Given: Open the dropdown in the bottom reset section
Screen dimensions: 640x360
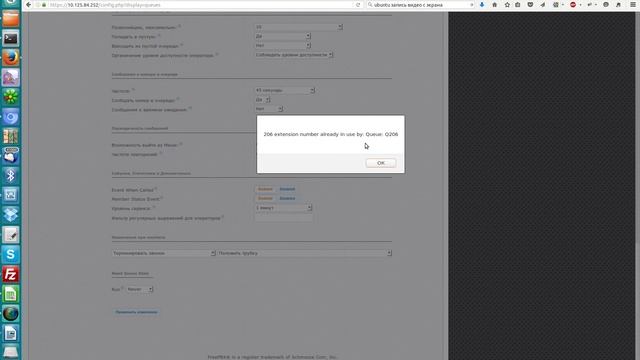Looking at the screenshot, I should pos(139,289).
